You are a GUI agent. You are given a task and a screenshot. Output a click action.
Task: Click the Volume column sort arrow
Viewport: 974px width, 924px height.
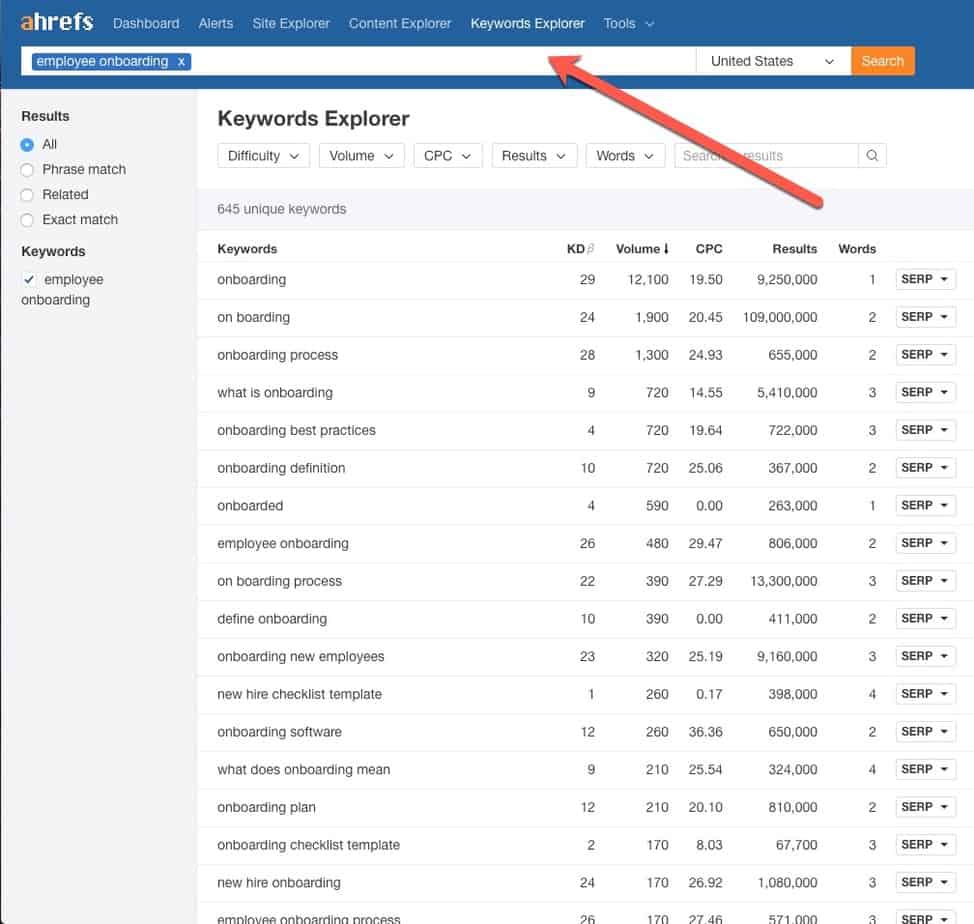tap(666, 248)
